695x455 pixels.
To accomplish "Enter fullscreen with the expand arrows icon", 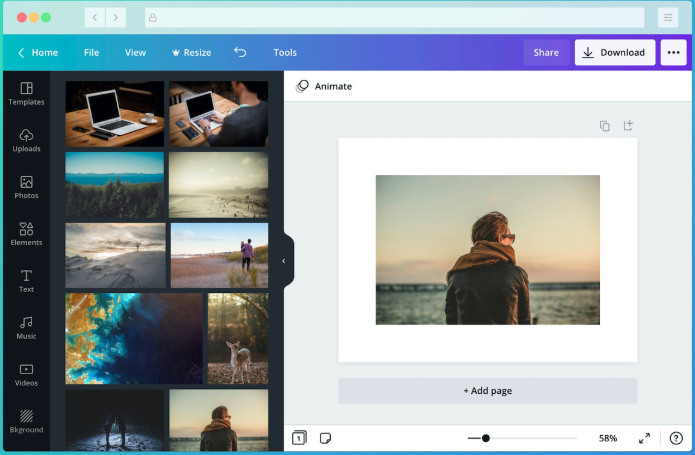I will pyautogui.click(x=644, y=438).
